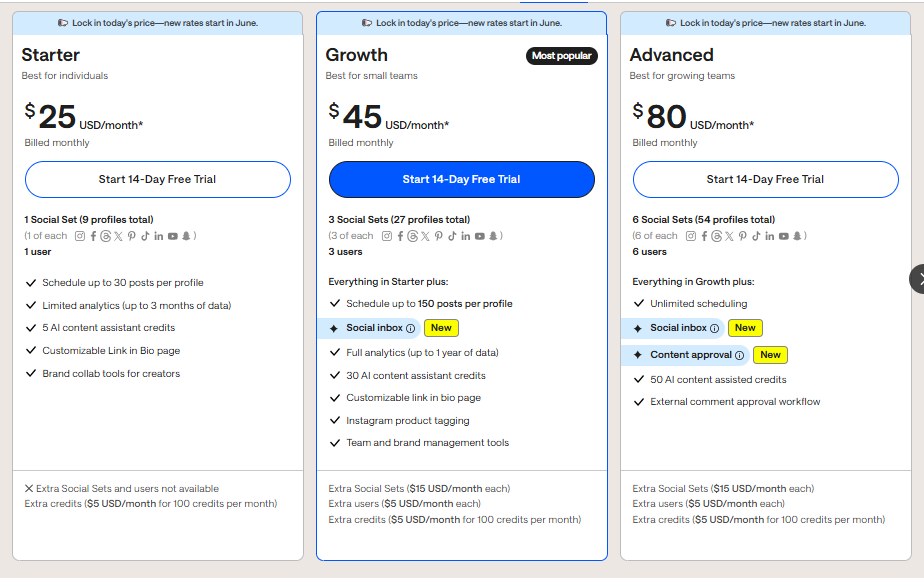
Task: Open the Content approval info icon in Advanced
Action: coord(739,355)
